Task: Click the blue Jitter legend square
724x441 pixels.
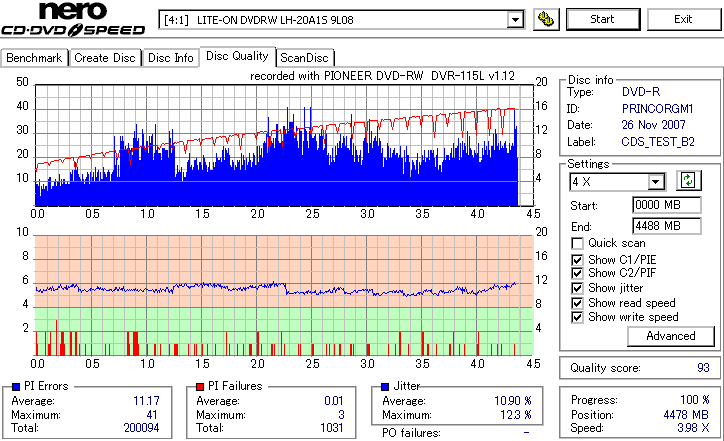Action: pyautogui.click(x=385, y=387)
